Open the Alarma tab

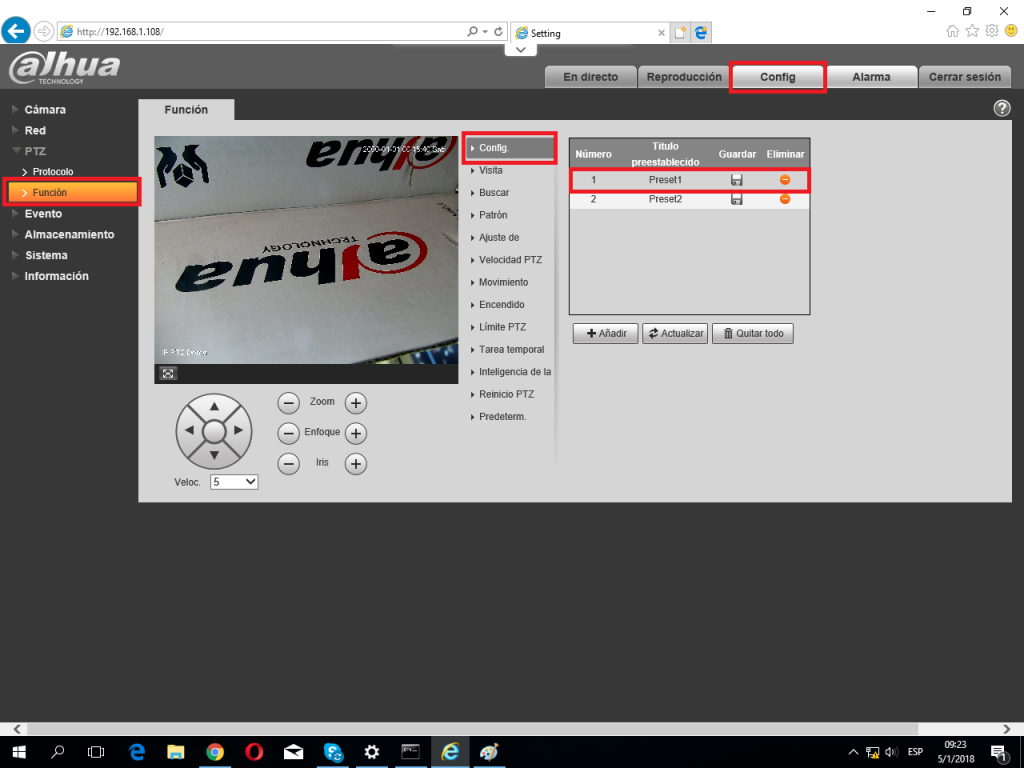(x=871, y=76)
